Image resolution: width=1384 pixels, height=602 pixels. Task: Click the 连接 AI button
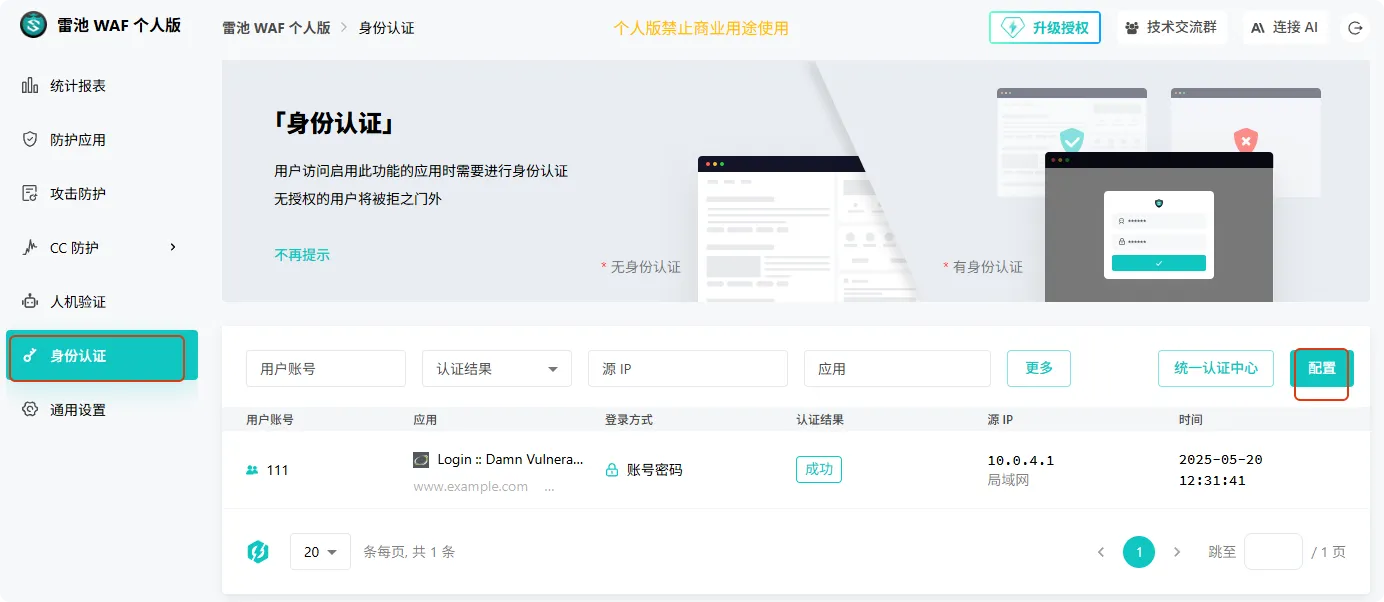(x=1285, y=28)
